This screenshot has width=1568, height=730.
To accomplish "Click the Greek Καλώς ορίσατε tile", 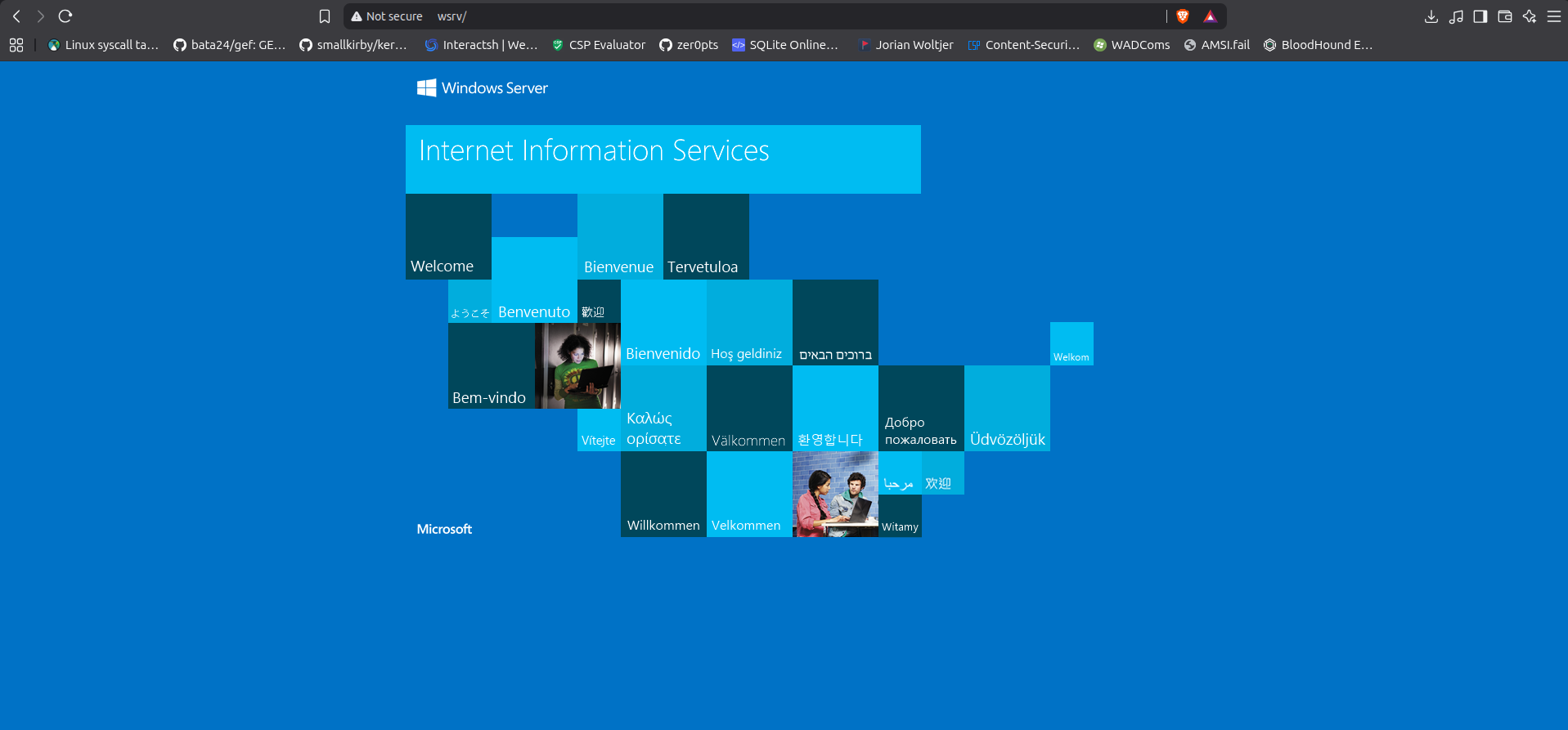I will point(663,408).
